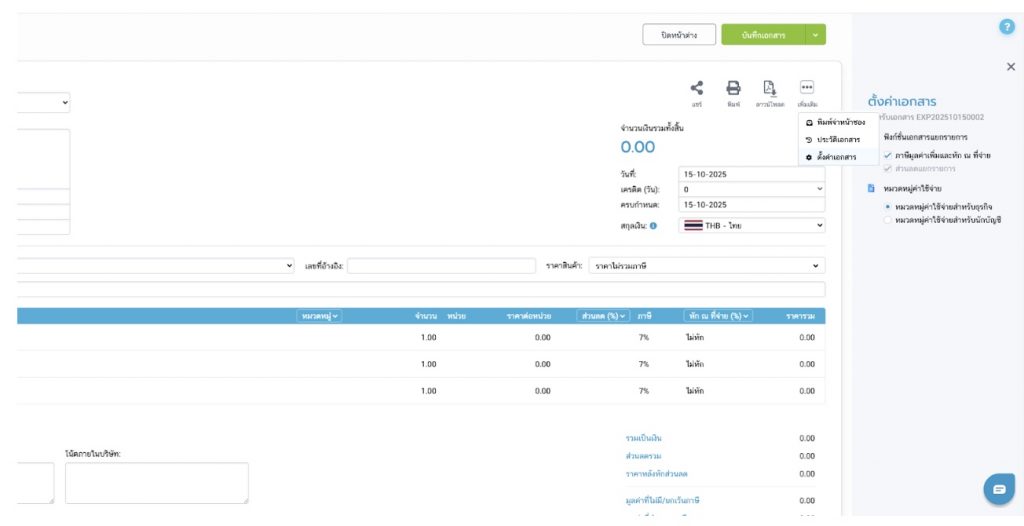
Task: Select ประวัติเอกสาร in the dropdown menu
Action: tap(838, 139)
